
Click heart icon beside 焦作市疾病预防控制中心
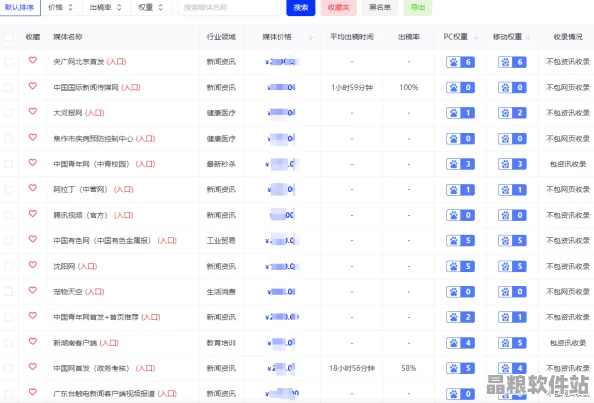(x=33, y=137)
